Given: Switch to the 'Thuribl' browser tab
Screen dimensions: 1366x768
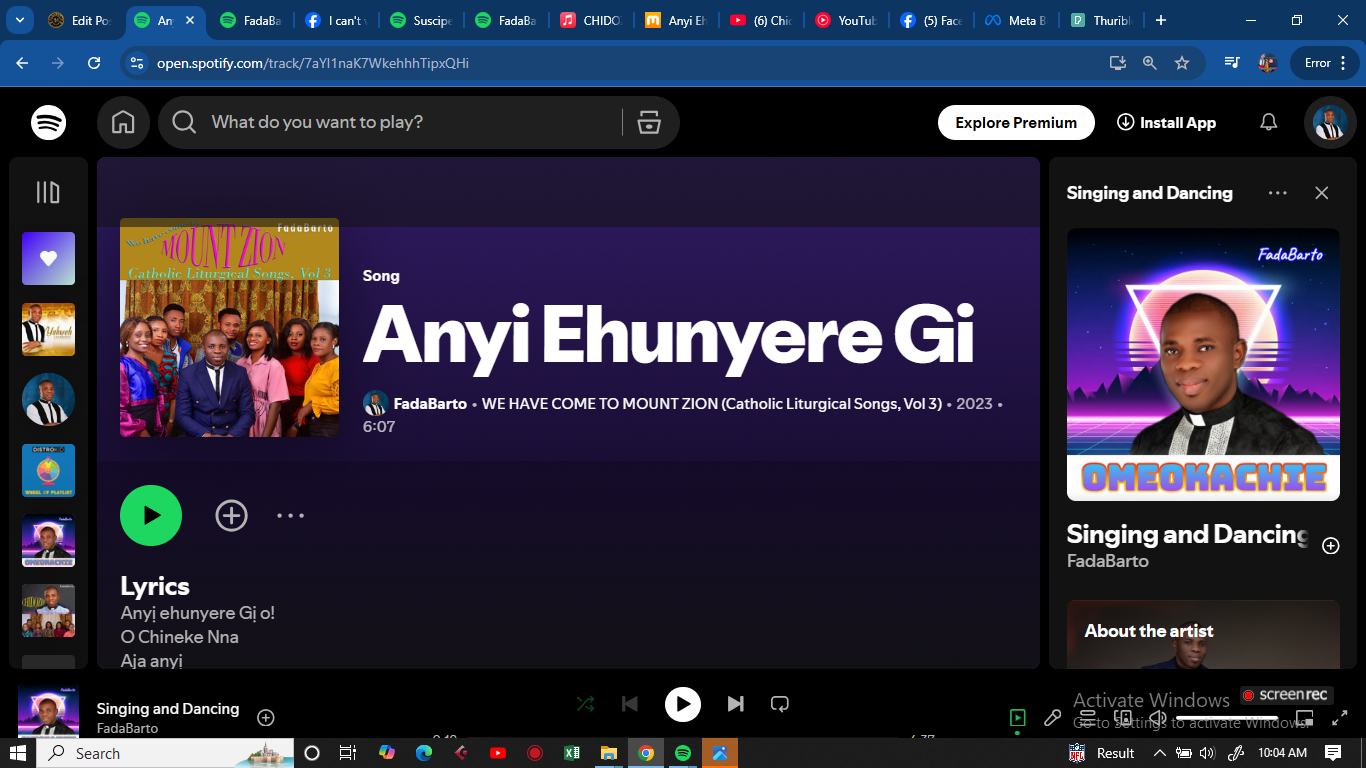Looking at the screenshot, I should click(x=1102, y=20).
